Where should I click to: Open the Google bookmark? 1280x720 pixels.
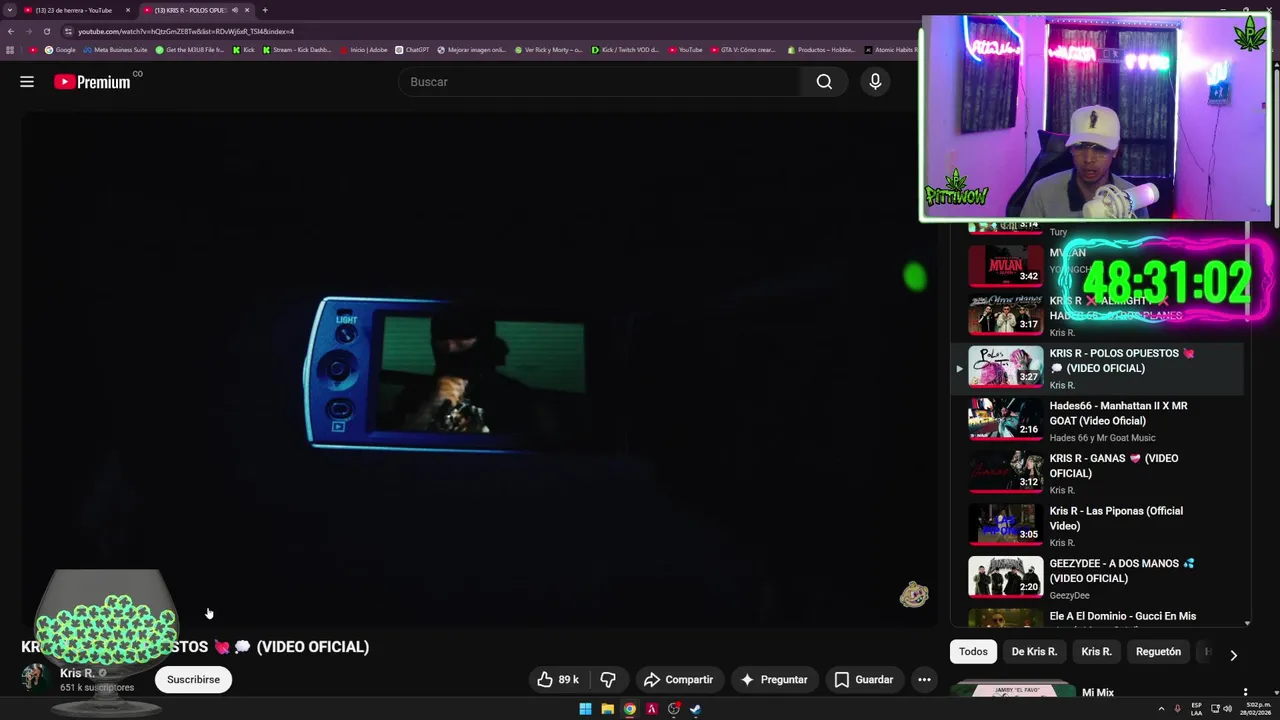(60, 50)
